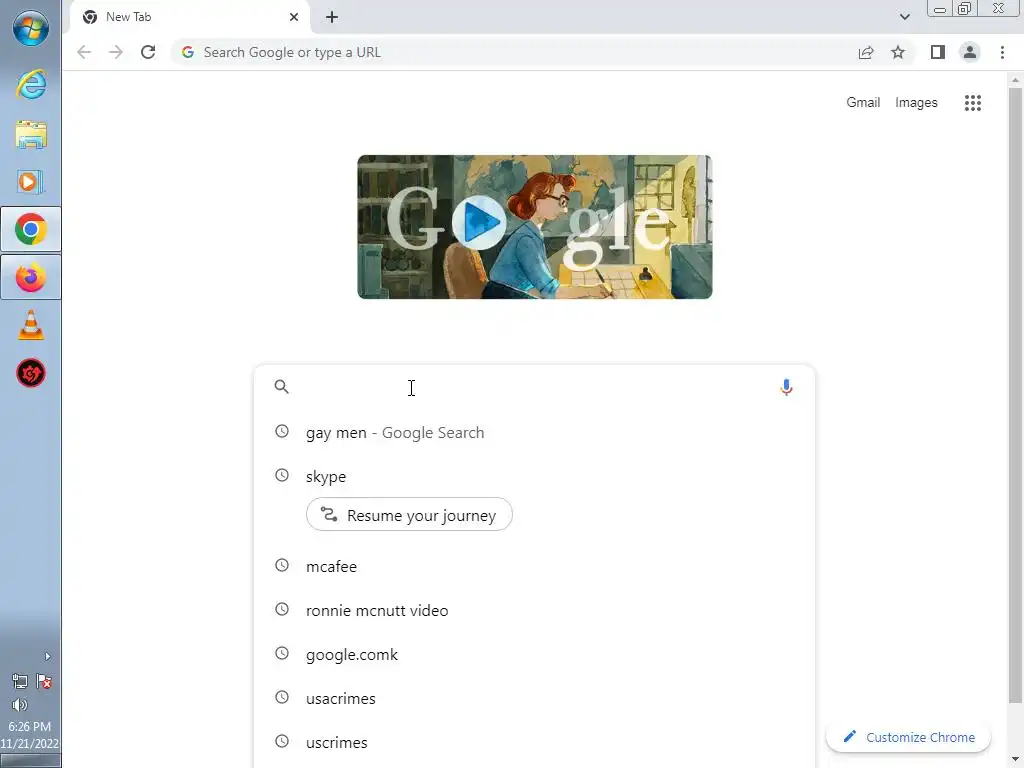
Task: Bookmark this tab with star icon
Action: pos(898,52)
